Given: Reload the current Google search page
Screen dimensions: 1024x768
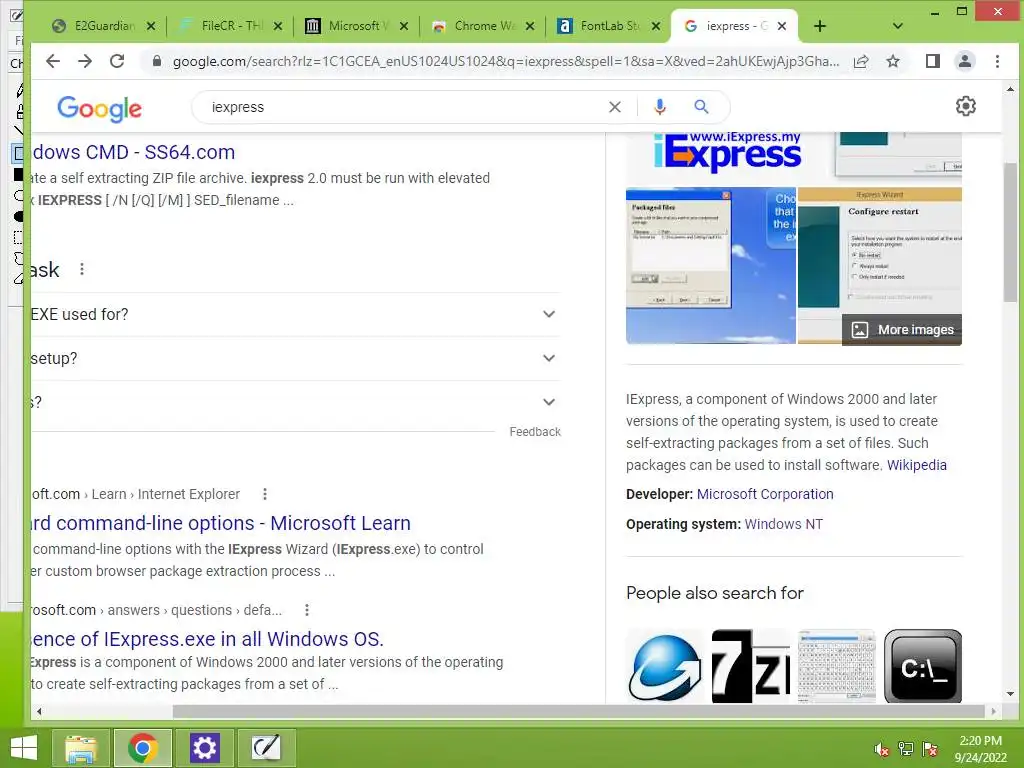Looking at the screenshot, I should (x=117, y=61).
